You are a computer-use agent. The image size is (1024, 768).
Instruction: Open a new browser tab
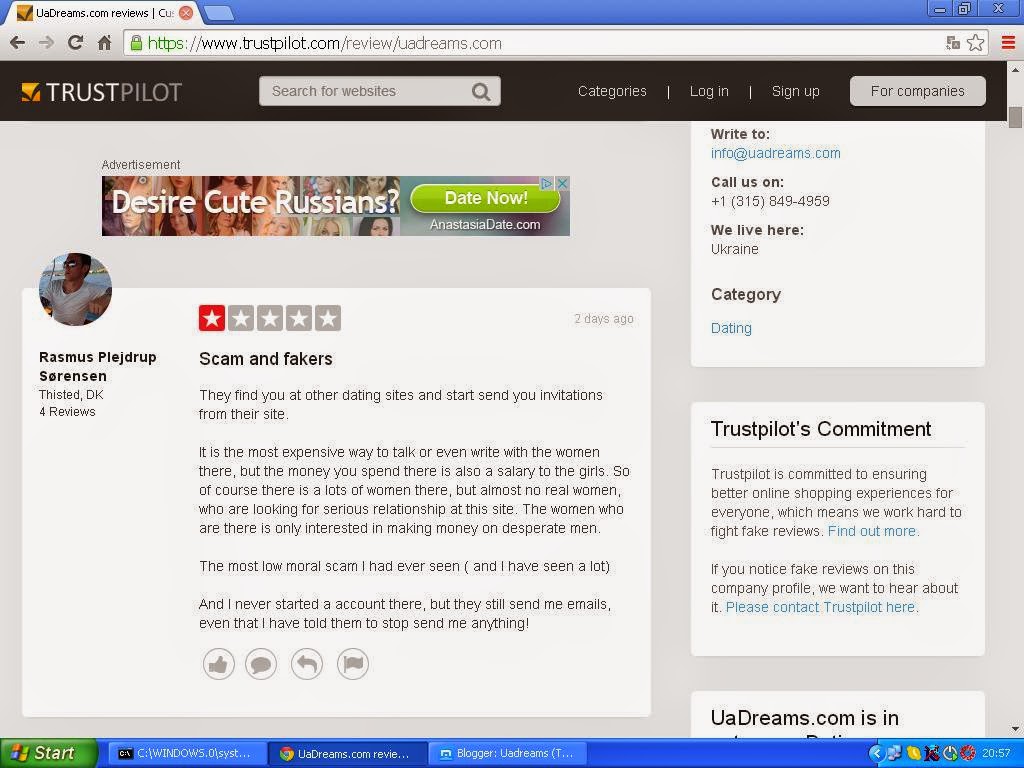[219, 12]
